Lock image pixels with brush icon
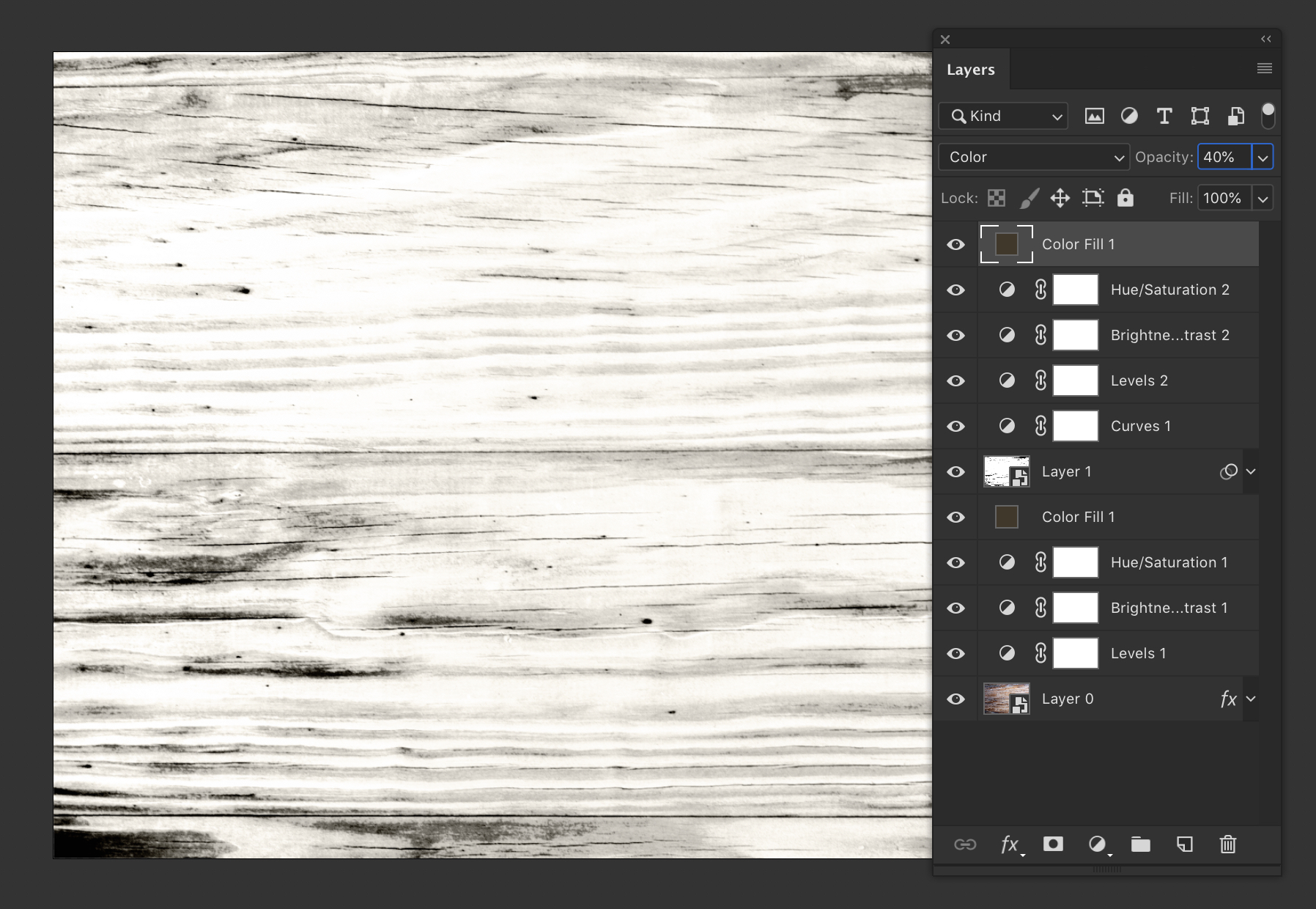The width and height of the screenshot is (1316, 909). pyautogui.click(x=1029, y=198)
